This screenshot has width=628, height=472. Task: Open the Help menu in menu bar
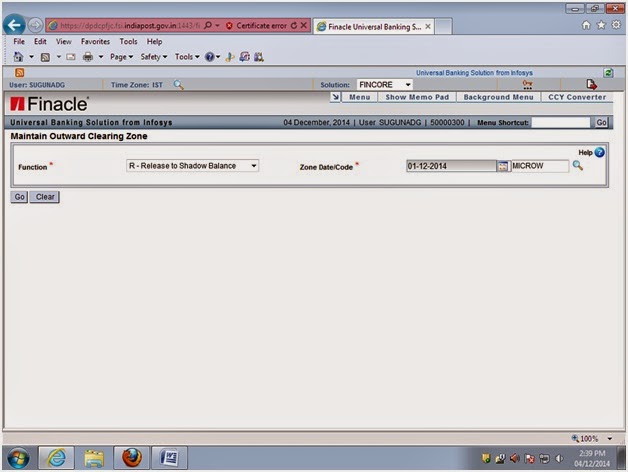tap(154, 42)
